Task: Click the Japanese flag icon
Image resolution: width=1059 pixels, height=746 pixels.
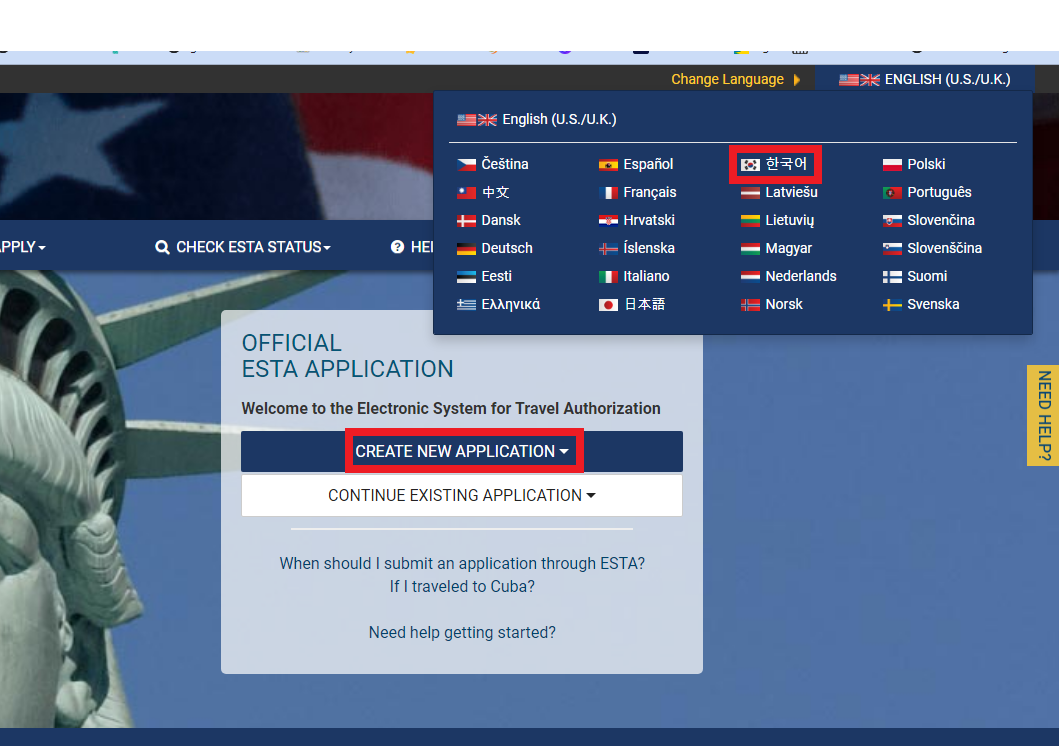Action: 608,305
